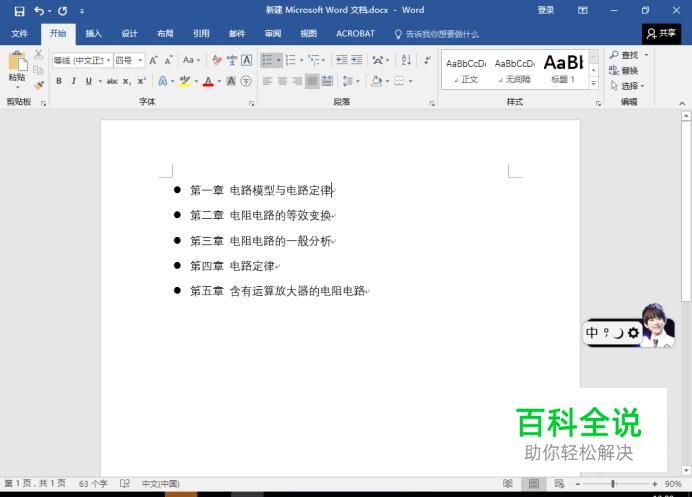Toggle underline formatting
Screen dimensions: 692x497
(89, 81)
